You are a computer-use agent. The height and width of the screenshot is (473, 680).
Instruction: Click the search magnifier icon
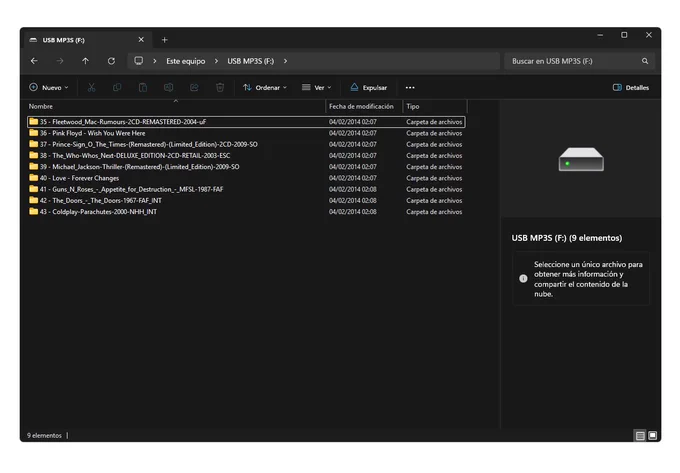click(x=645, y=61)
